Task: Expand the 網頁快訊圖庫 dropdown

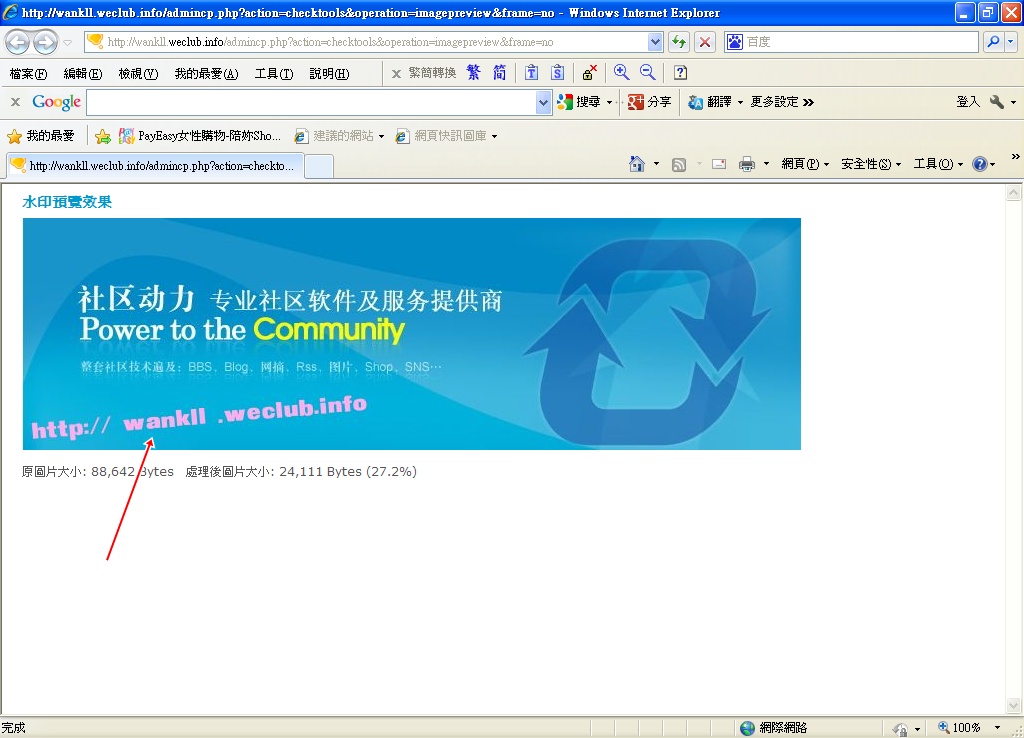Action: tap(494, 136)
